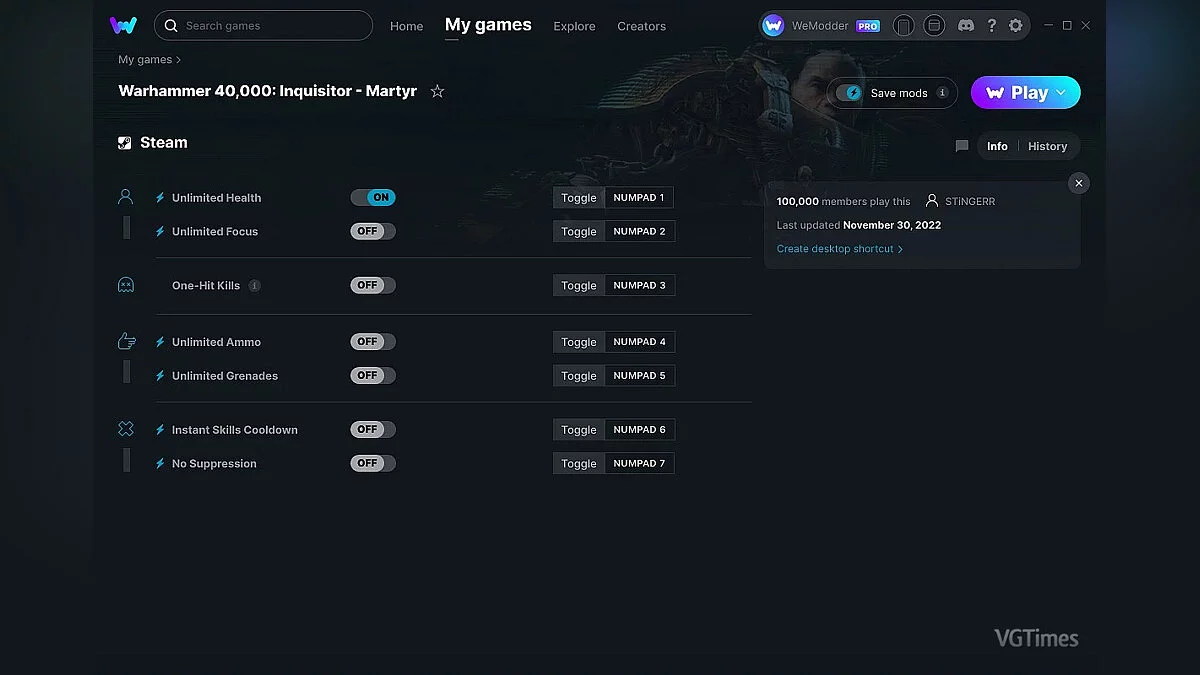Favorite the game with the star icon
This screenshot has height=675, width=1200.
[x=437, y=91]
